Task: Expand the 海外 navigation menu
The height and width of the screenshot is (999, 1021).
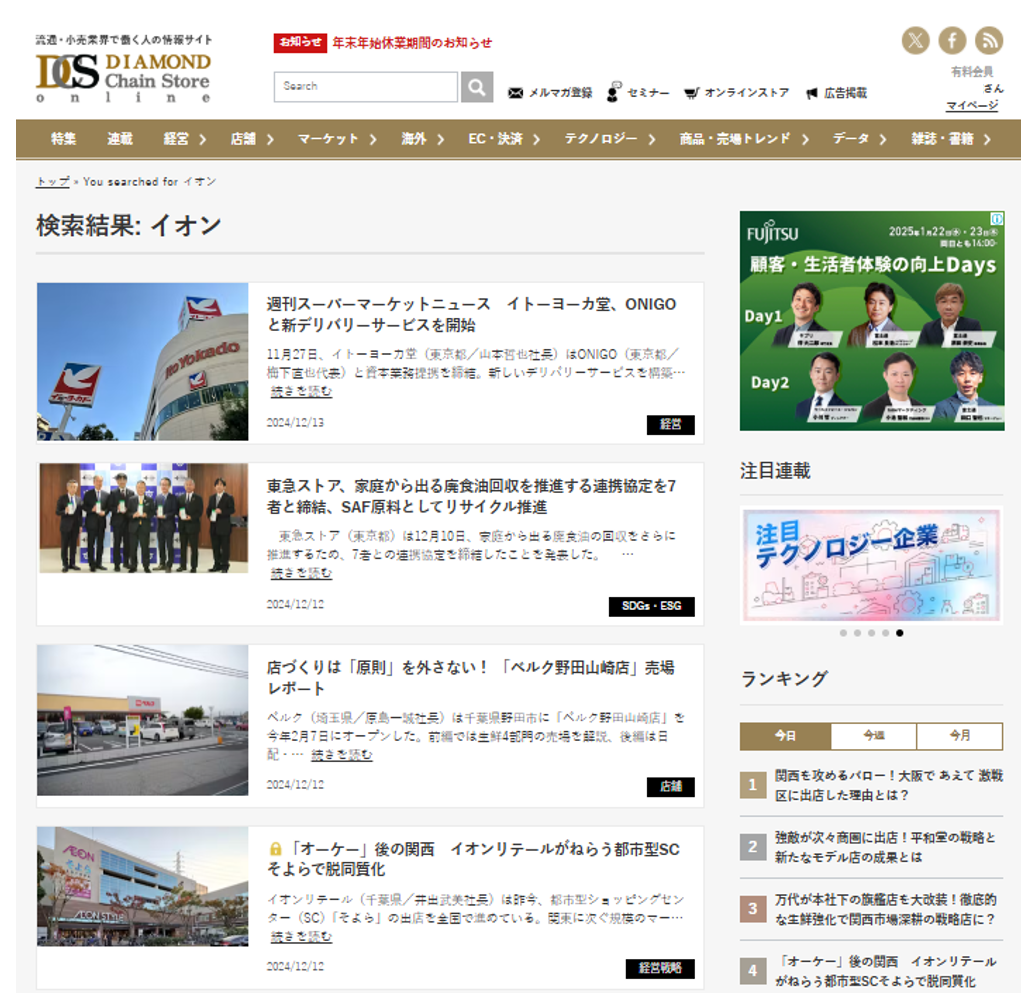Action: 421,139
